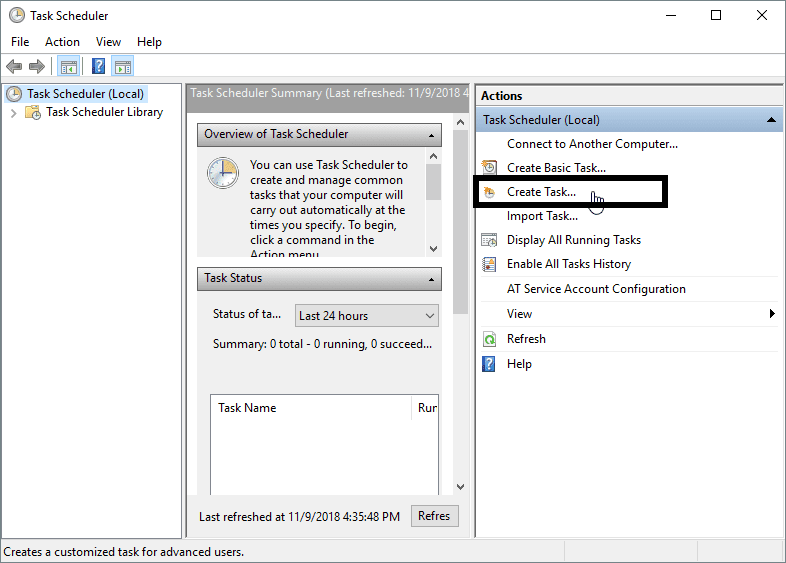Image resolution: width=786 pixels, height=563 pixels.
Task: Click the Display All Running Tasks icon
Action: pos(489,240)
